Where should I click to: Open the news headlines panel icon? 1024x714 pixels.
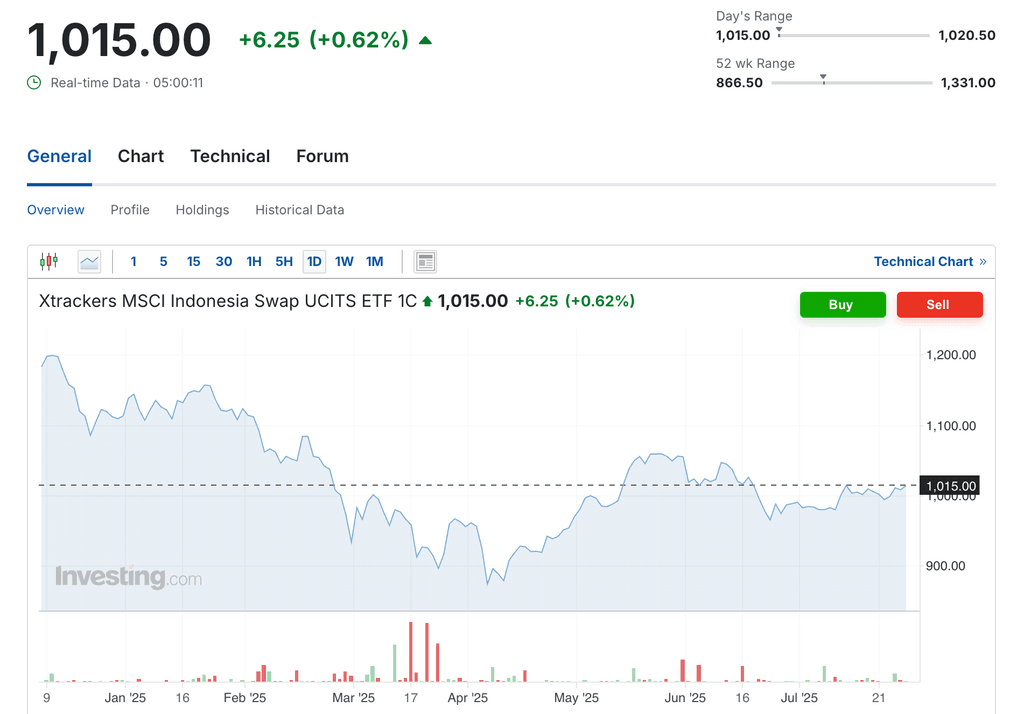424,261
